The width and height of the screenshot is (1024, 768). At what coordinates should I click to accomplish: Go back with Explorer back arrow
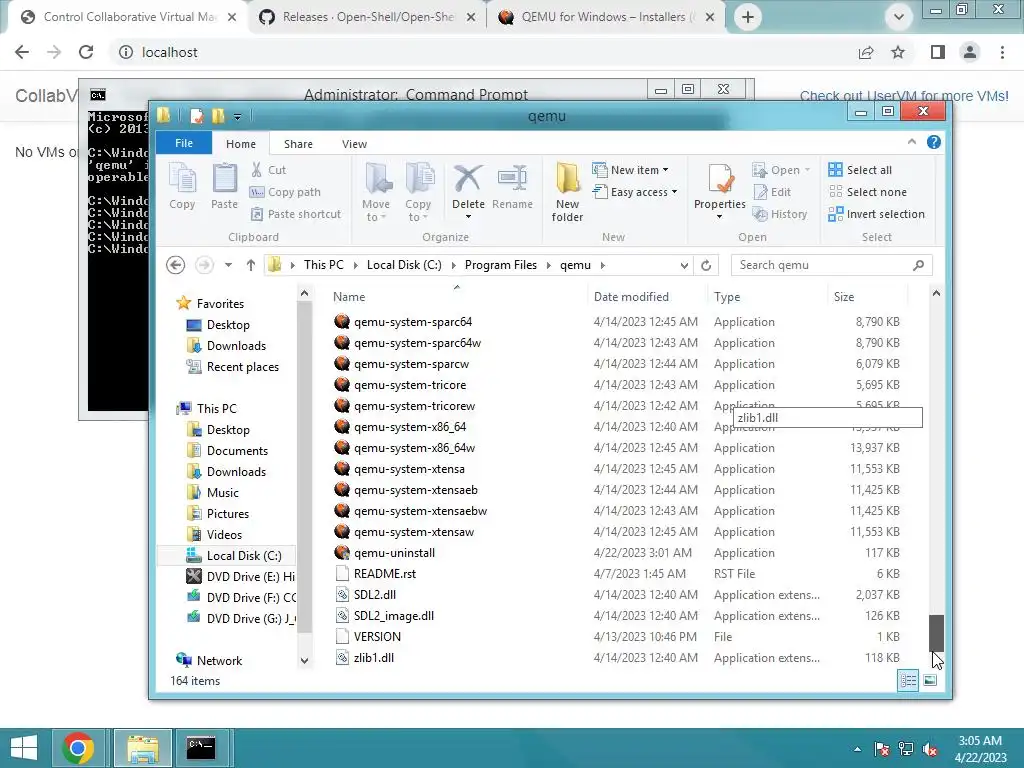tap(175, 265)
